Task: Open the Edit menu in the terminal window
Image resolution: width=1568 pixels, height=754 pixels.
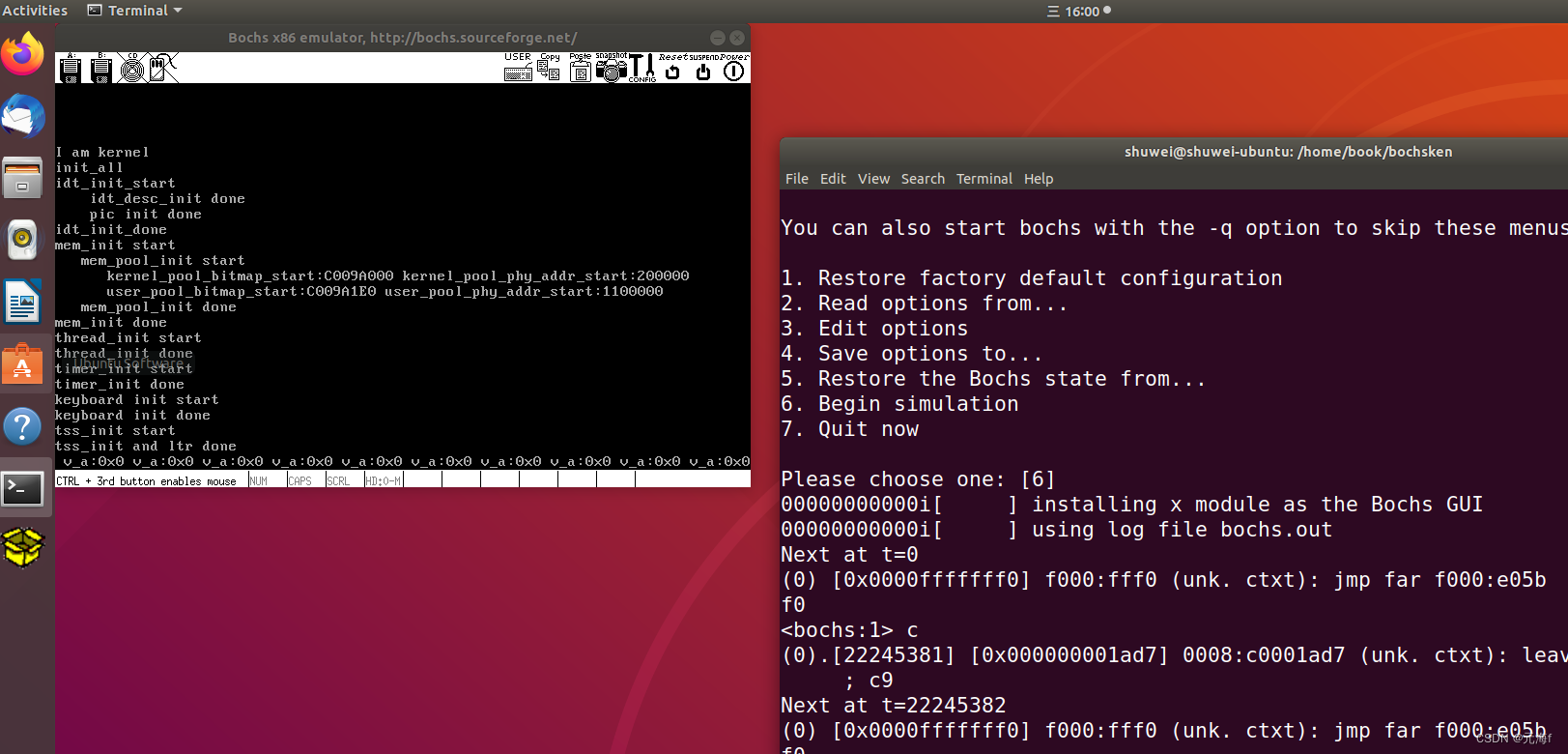Action: point(833,179)
